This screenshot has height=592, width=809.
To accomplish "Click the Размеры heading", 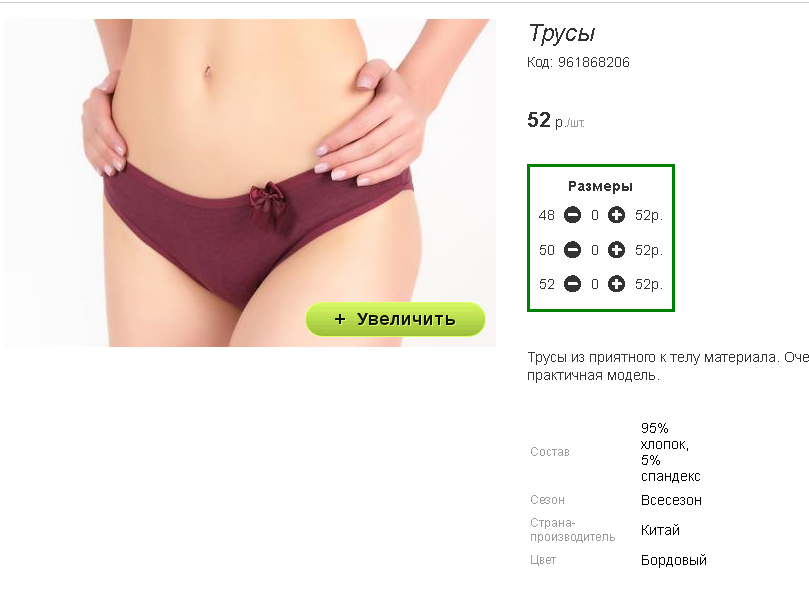I will (600, 186).
